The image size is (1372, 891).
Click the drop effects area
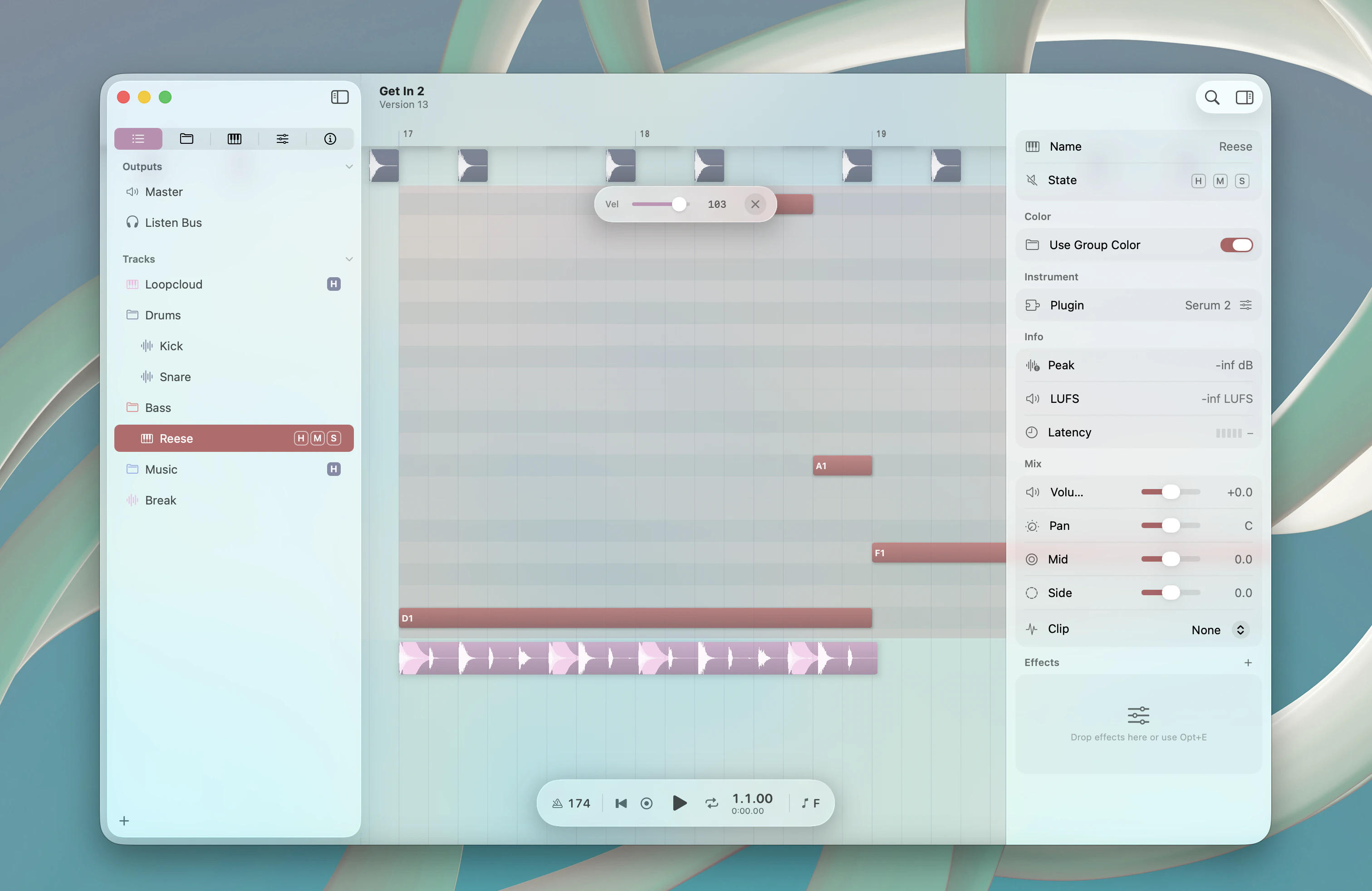pyautogui.click(x=1138, y=724)
